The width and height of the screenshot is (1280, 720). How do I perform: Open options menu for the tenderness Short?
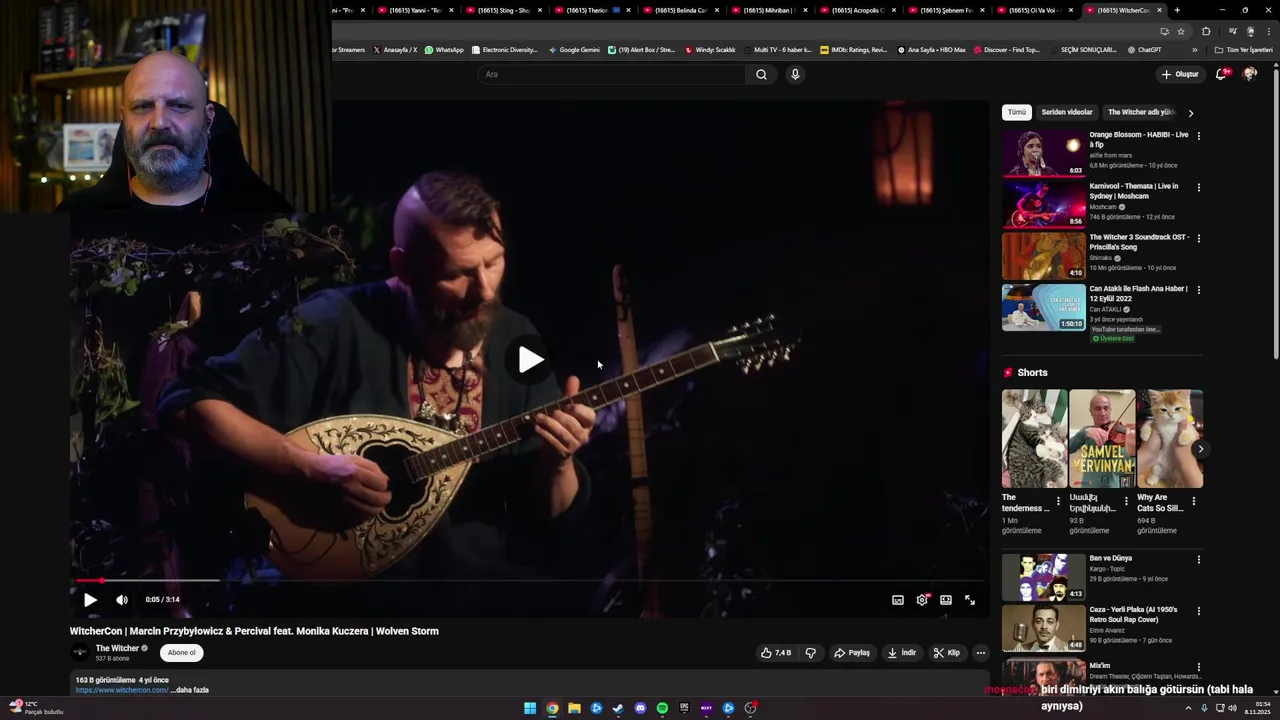point(1058,501)
